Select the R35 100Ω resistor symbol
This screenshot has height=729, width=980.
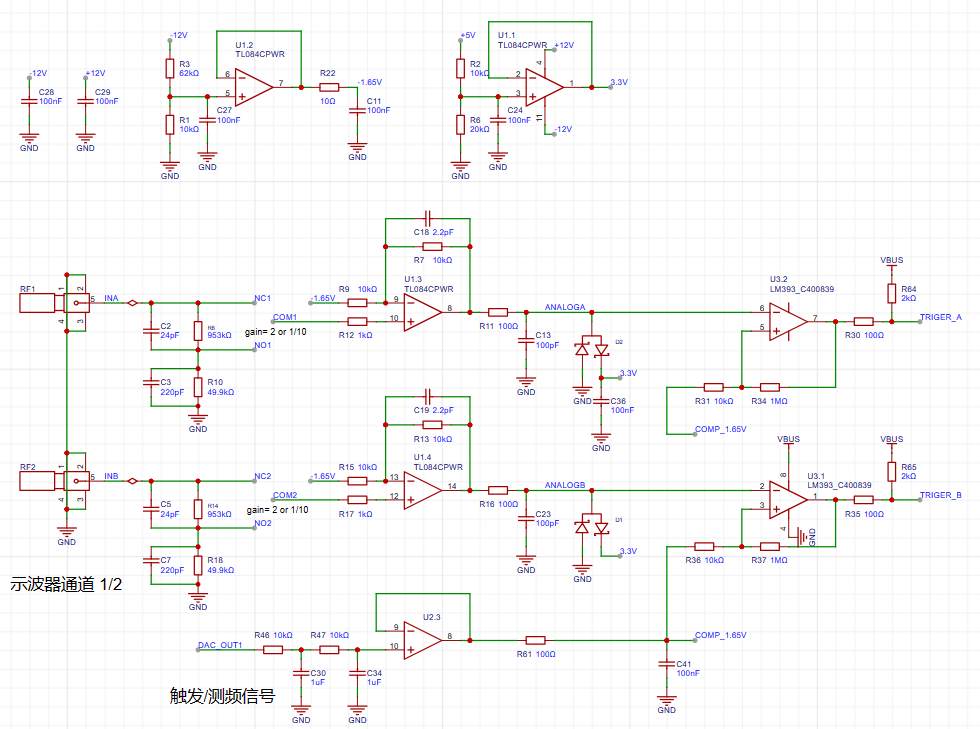pos(863,500)
